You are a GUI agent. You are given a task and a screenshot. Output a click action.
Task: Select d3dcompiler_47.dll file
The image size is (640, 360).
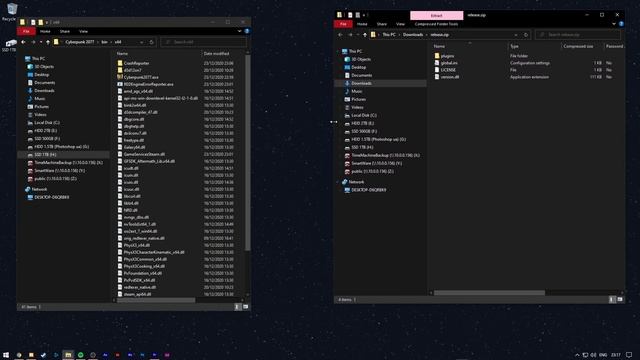(137, 112)
